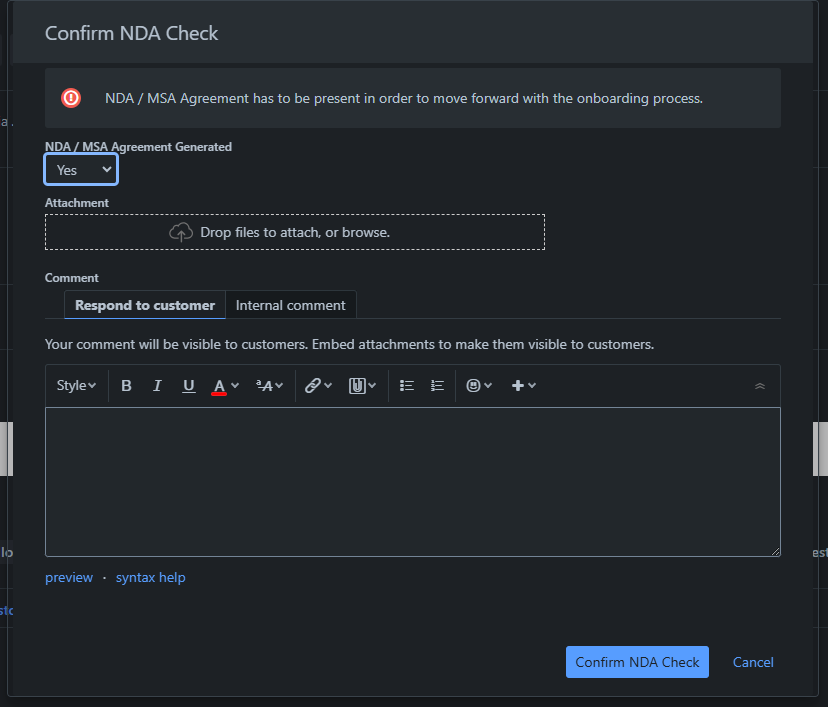
Task: Insert a bulleted list
Action: [406, 386]
